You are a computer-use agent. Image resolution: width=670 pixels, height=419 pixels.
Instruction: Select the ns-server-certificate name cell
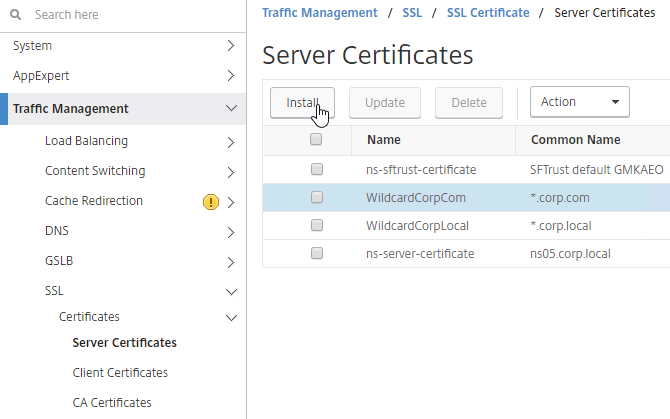click(420, 254)
